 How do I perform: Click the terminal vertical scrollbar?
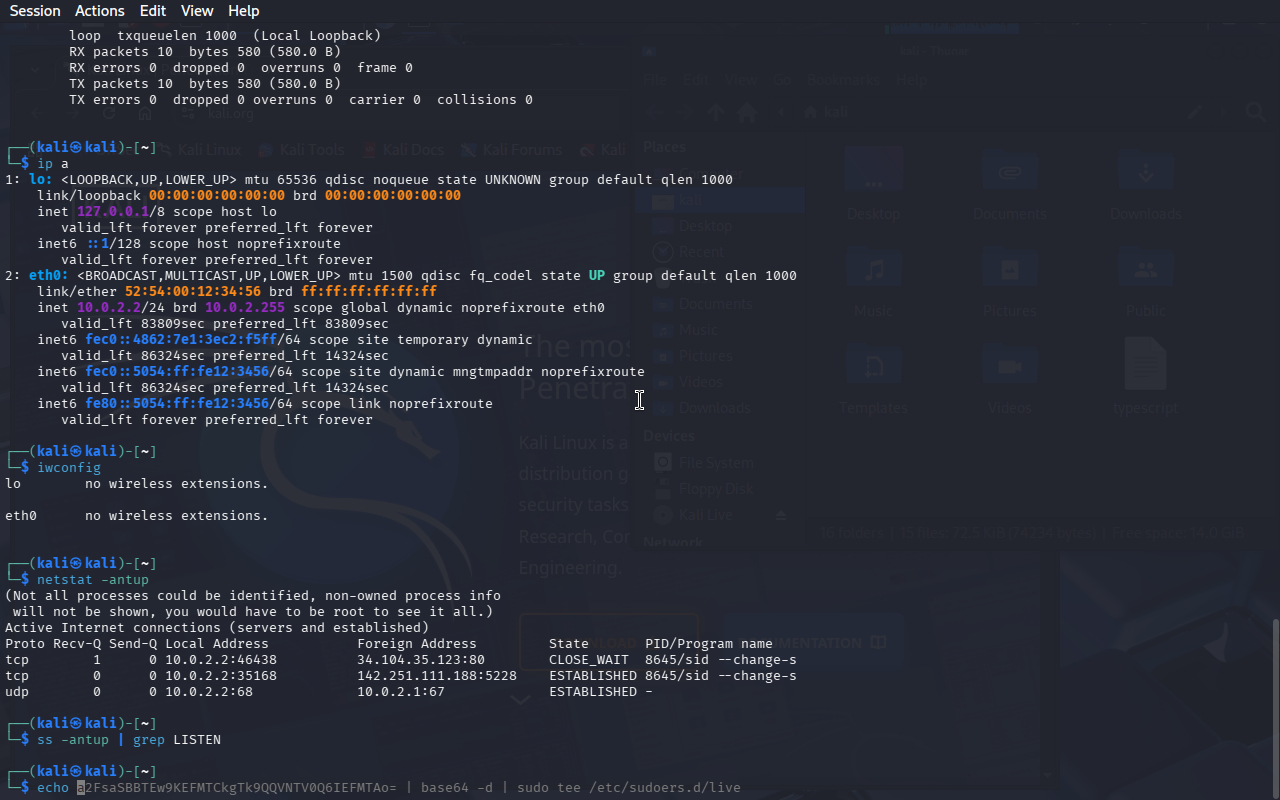coord(1274,700)
